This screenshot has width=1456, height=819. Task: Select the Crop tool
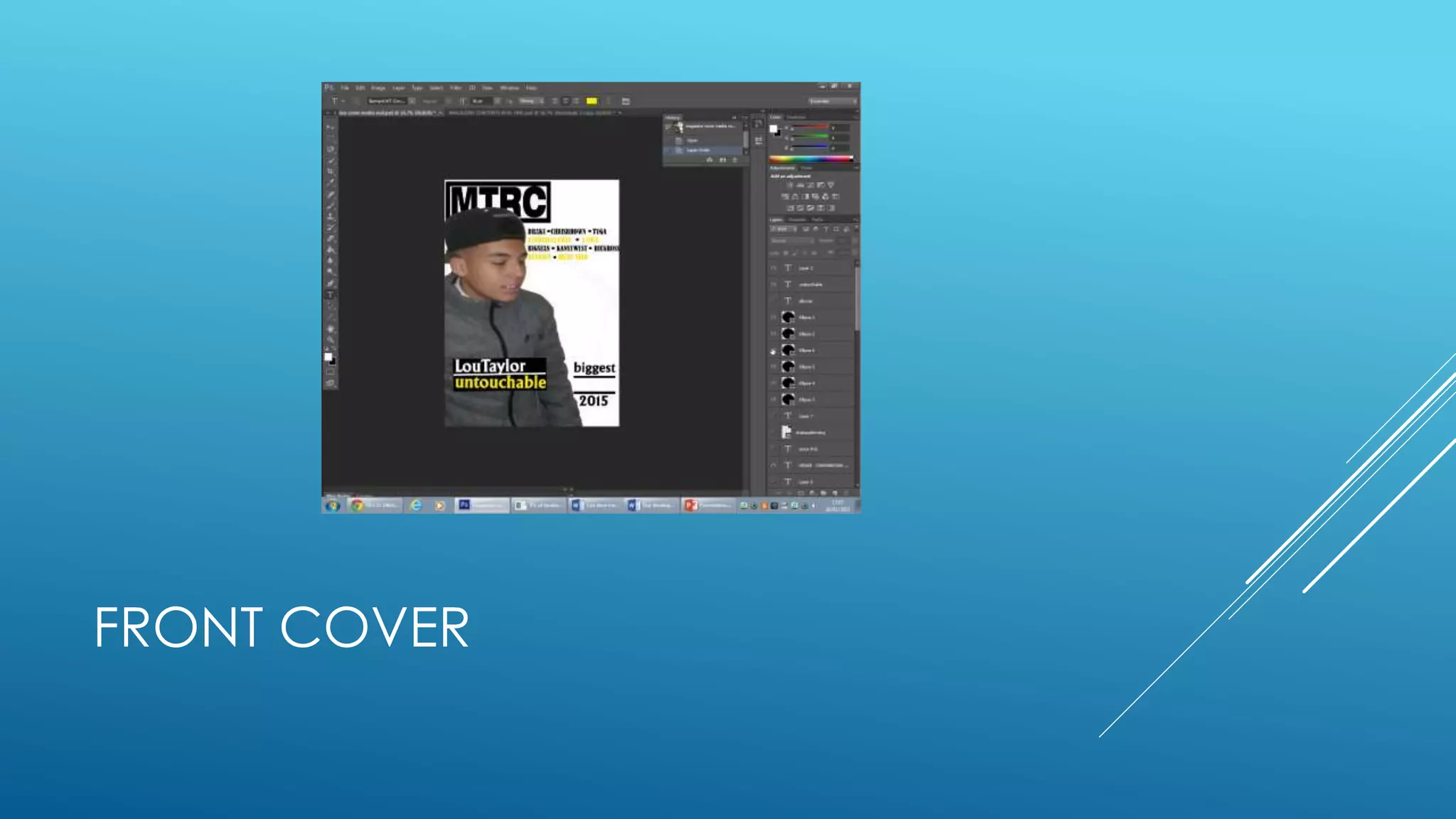pyautogui.click(x=330, y=171)
